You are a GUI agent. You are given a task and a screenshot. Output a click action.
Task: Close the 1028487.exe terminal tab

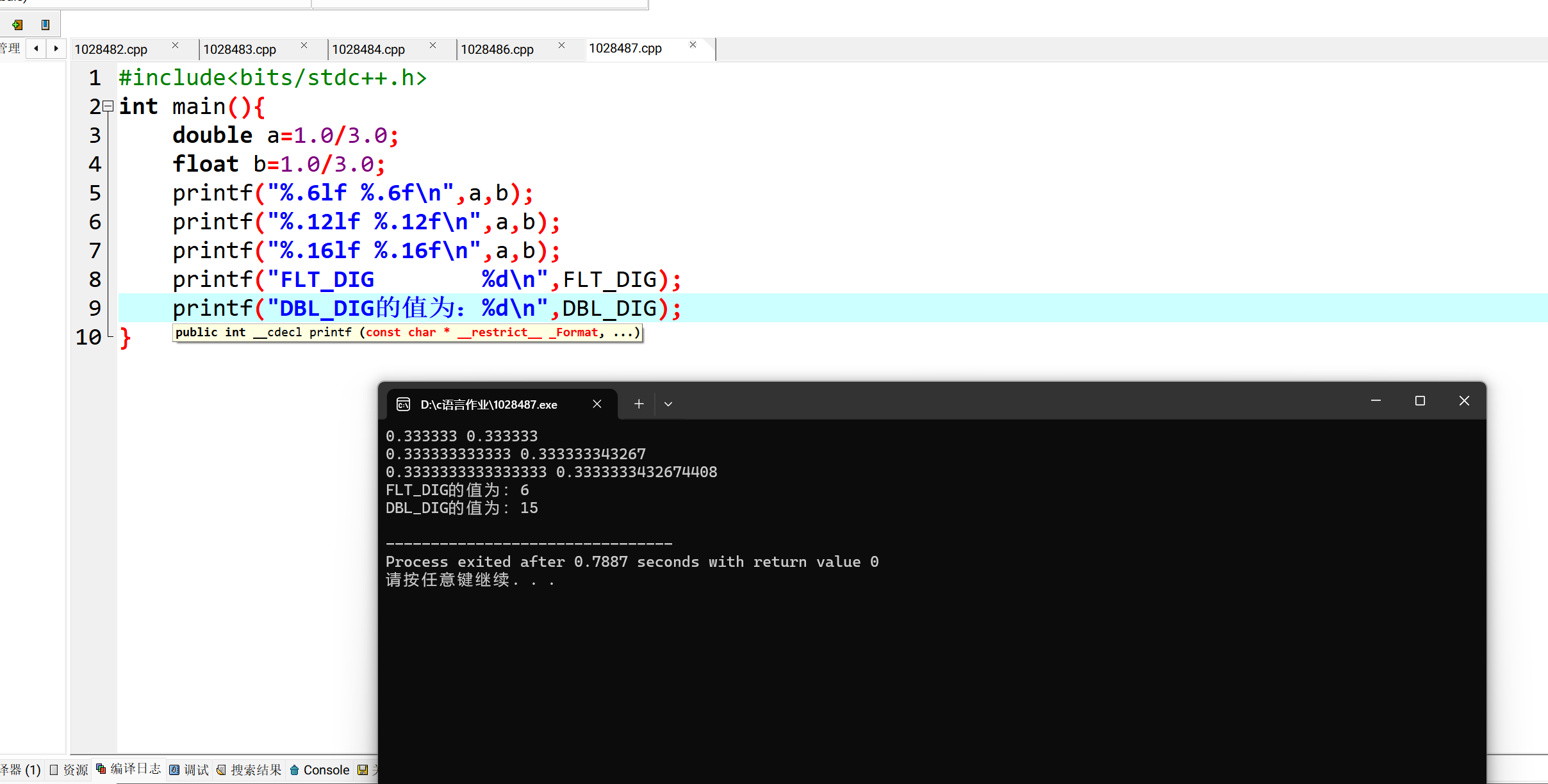[x=597, y=404]
